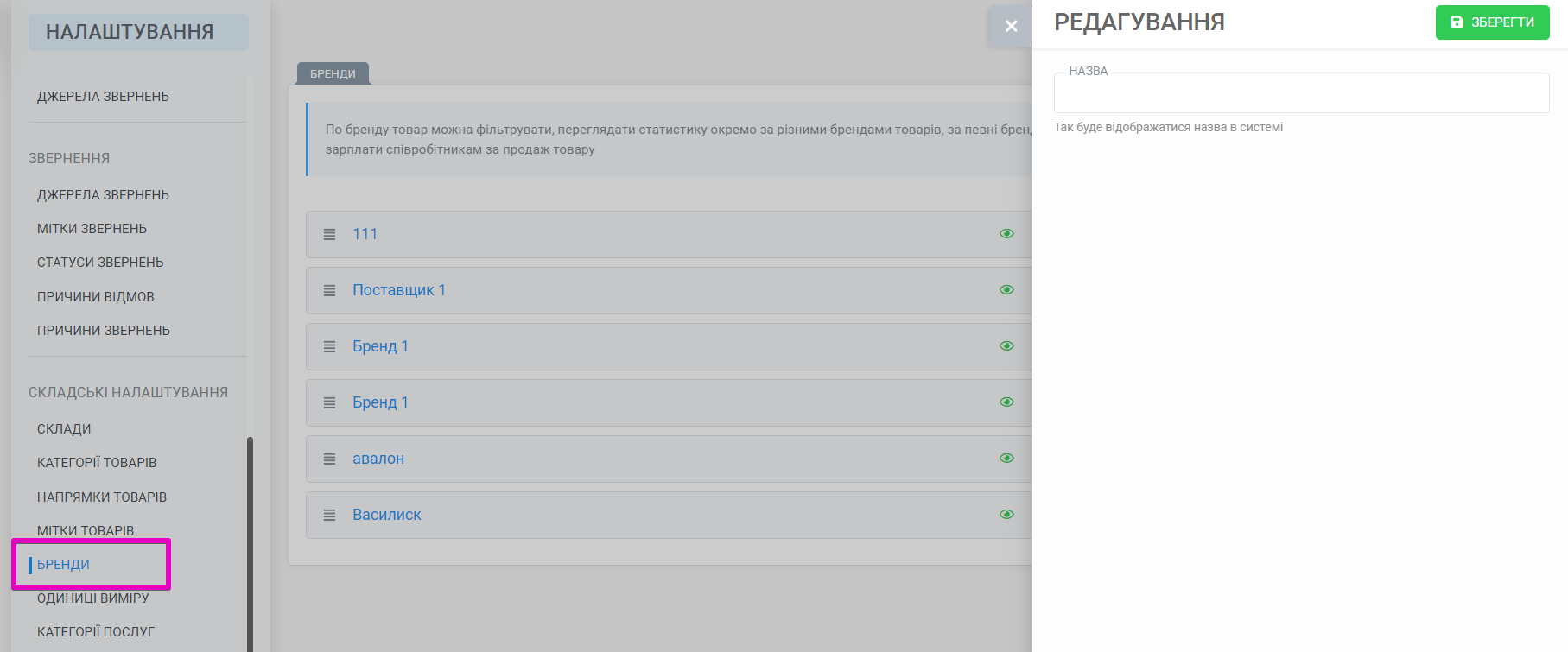Click into the НАЗВА input field

[x=1301, y=92]
